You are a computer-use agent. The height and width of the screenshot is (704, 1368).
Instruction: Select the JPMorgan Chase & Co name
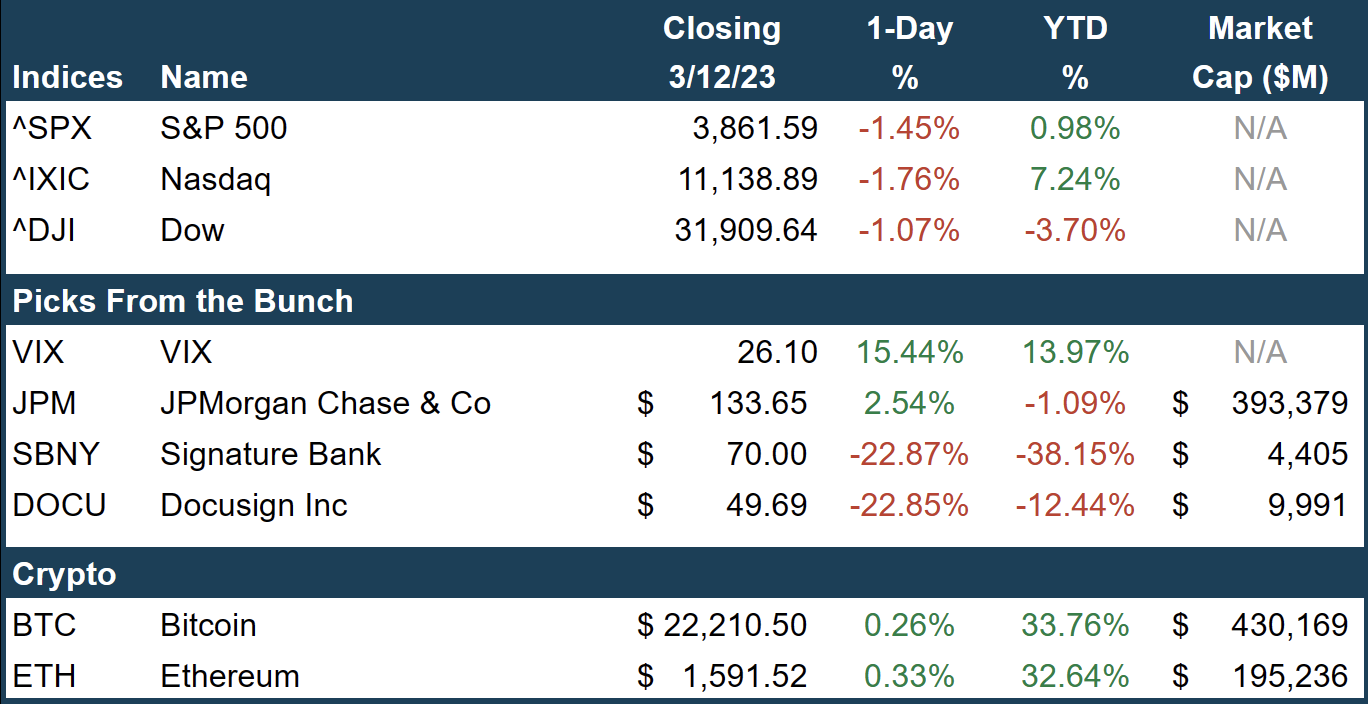click(326, 403)
